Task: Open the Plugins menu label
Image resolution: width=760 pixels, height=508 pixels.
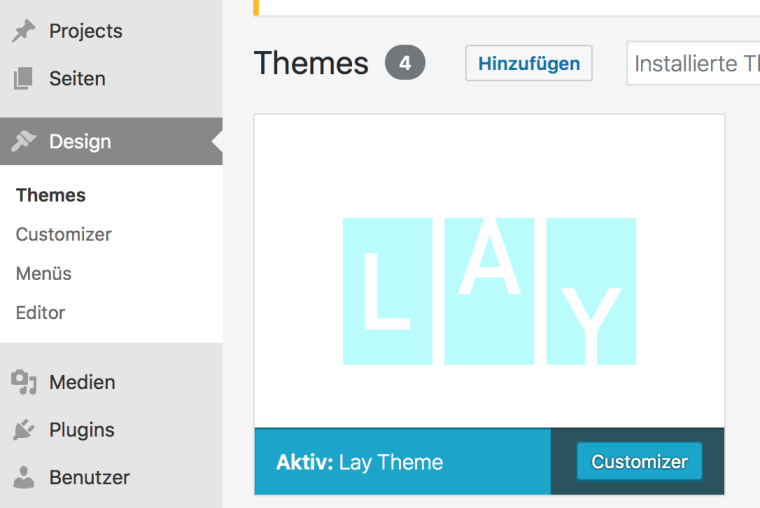Action: coord(82,430)
